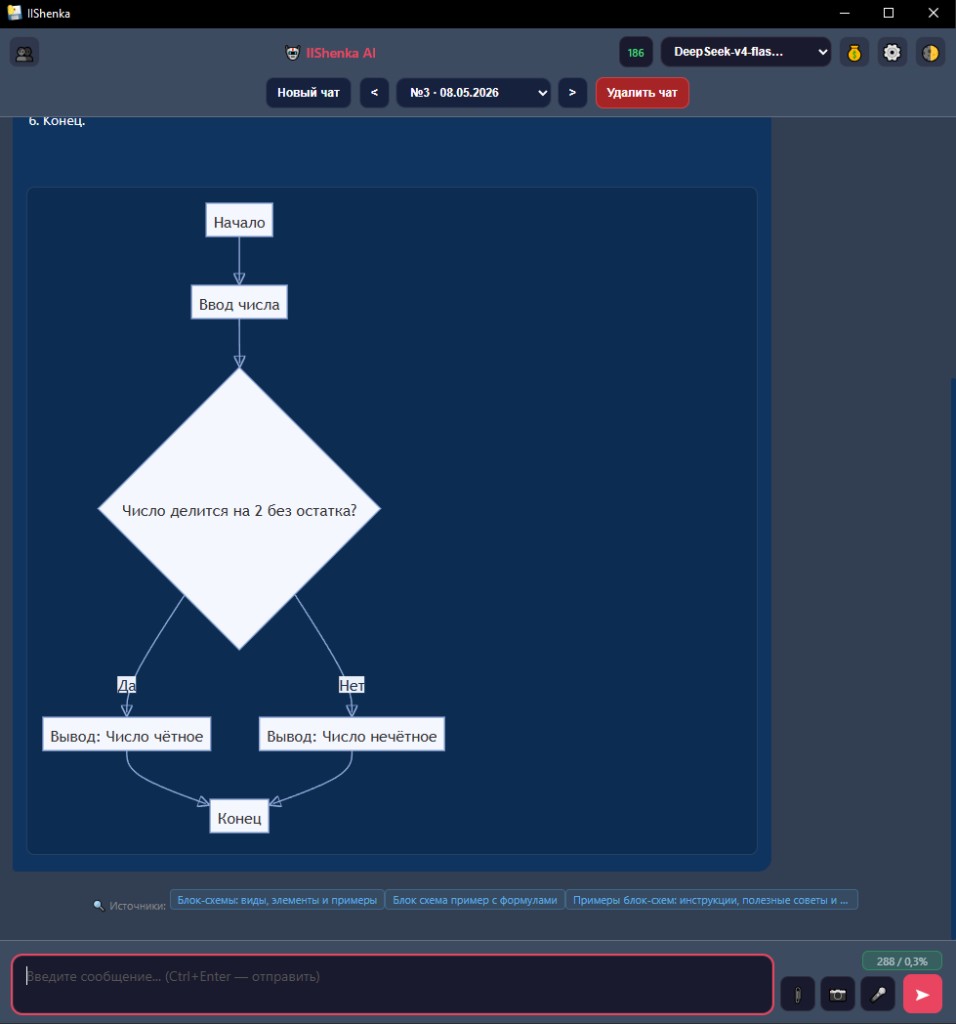Screen dimensions: 956x1024
Task: Click the Вывод: Число нечётное block
Action: point(352,734)
